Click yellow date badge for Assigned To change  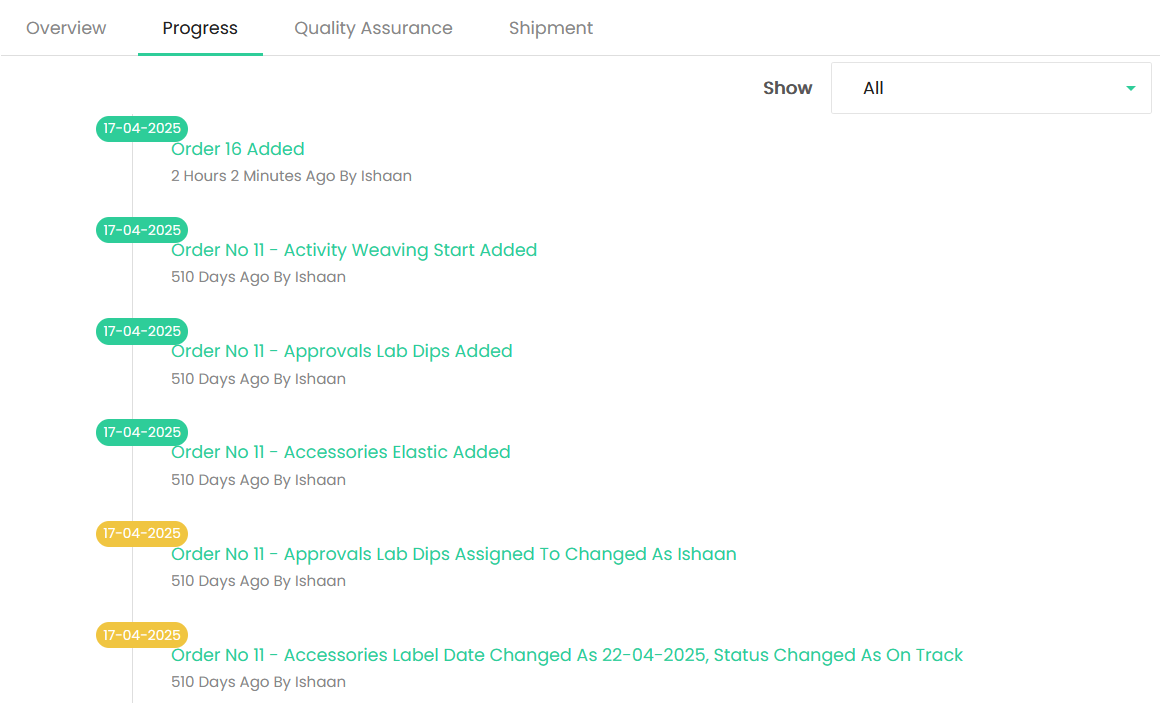coord(142,534)
